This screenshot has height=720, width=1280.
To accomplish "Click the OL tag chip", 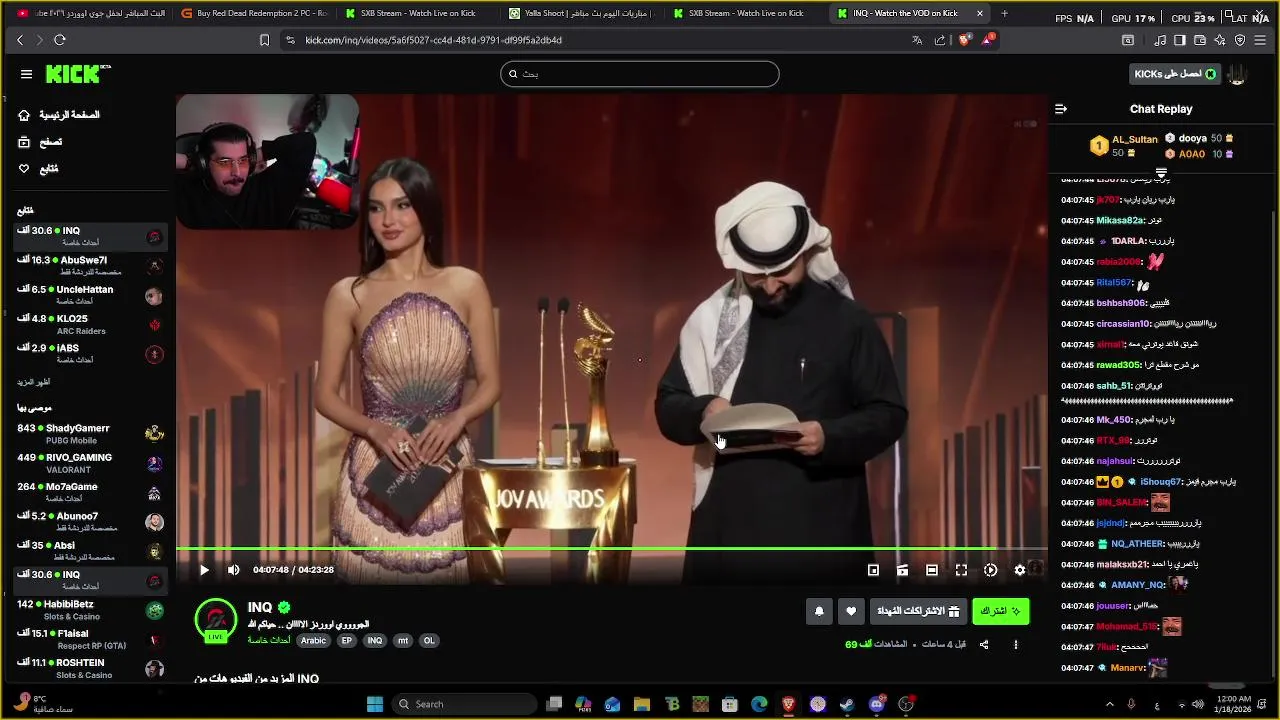I will (x=429, y=641).
